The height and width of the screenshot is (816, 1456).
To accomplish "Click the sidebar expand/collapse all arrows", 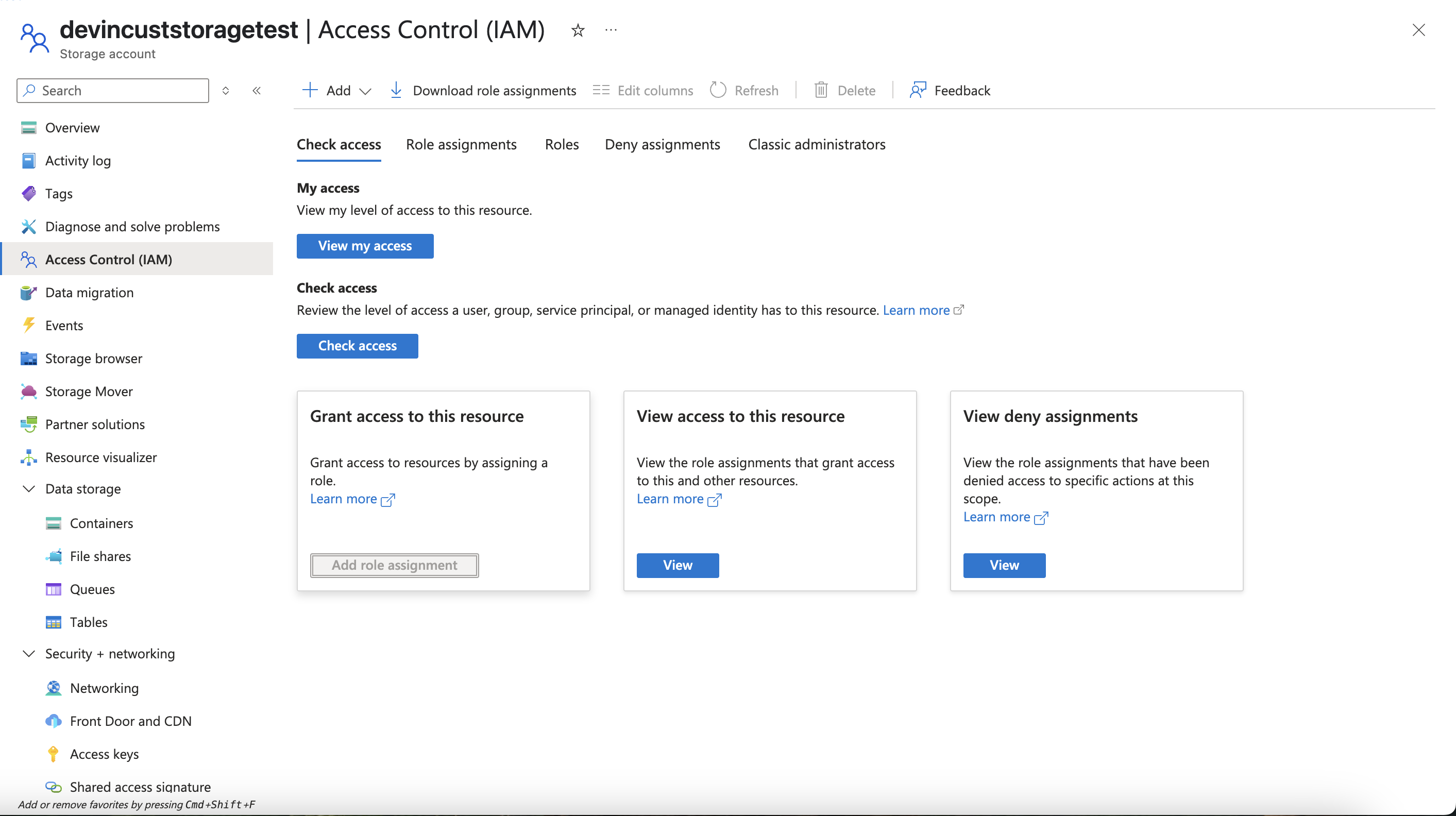I will 226,91.
